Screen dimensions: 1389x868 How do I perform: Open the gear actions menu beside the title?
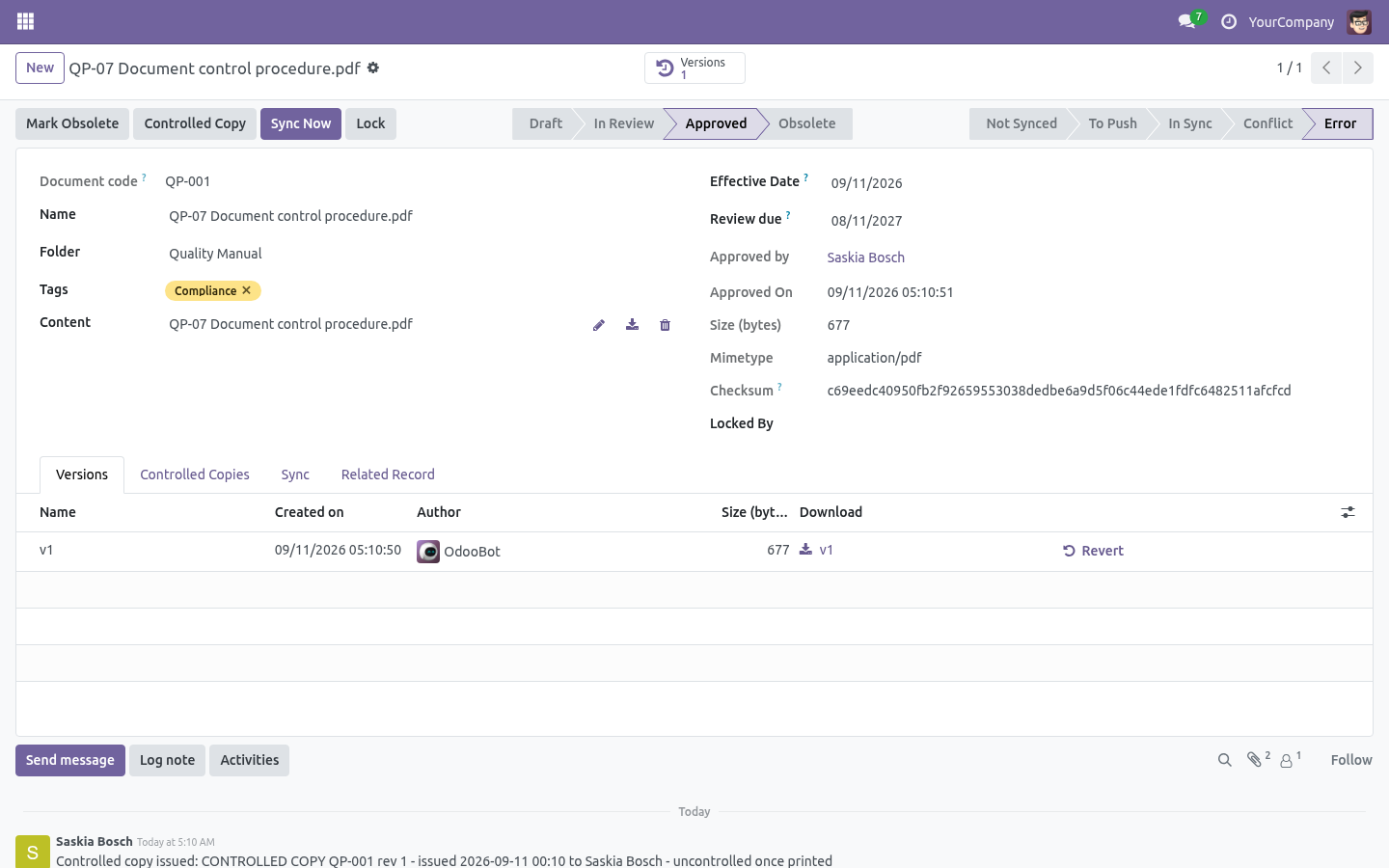click(373, 68)
